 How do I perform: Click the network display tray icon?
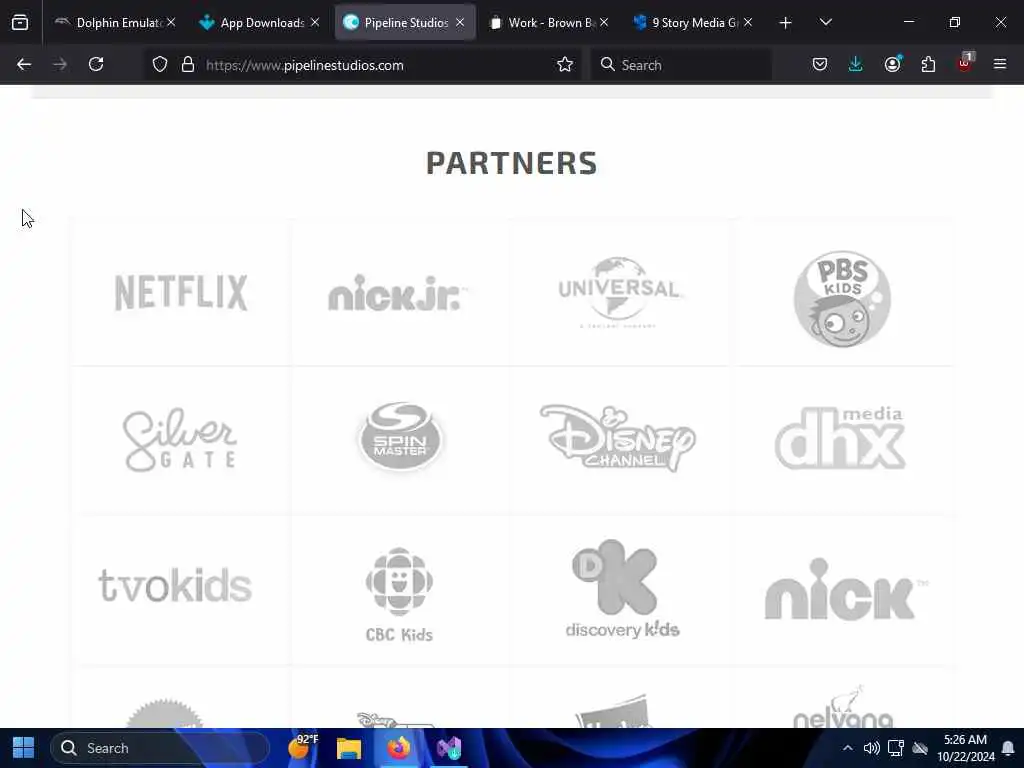click(x=896, y=748)
